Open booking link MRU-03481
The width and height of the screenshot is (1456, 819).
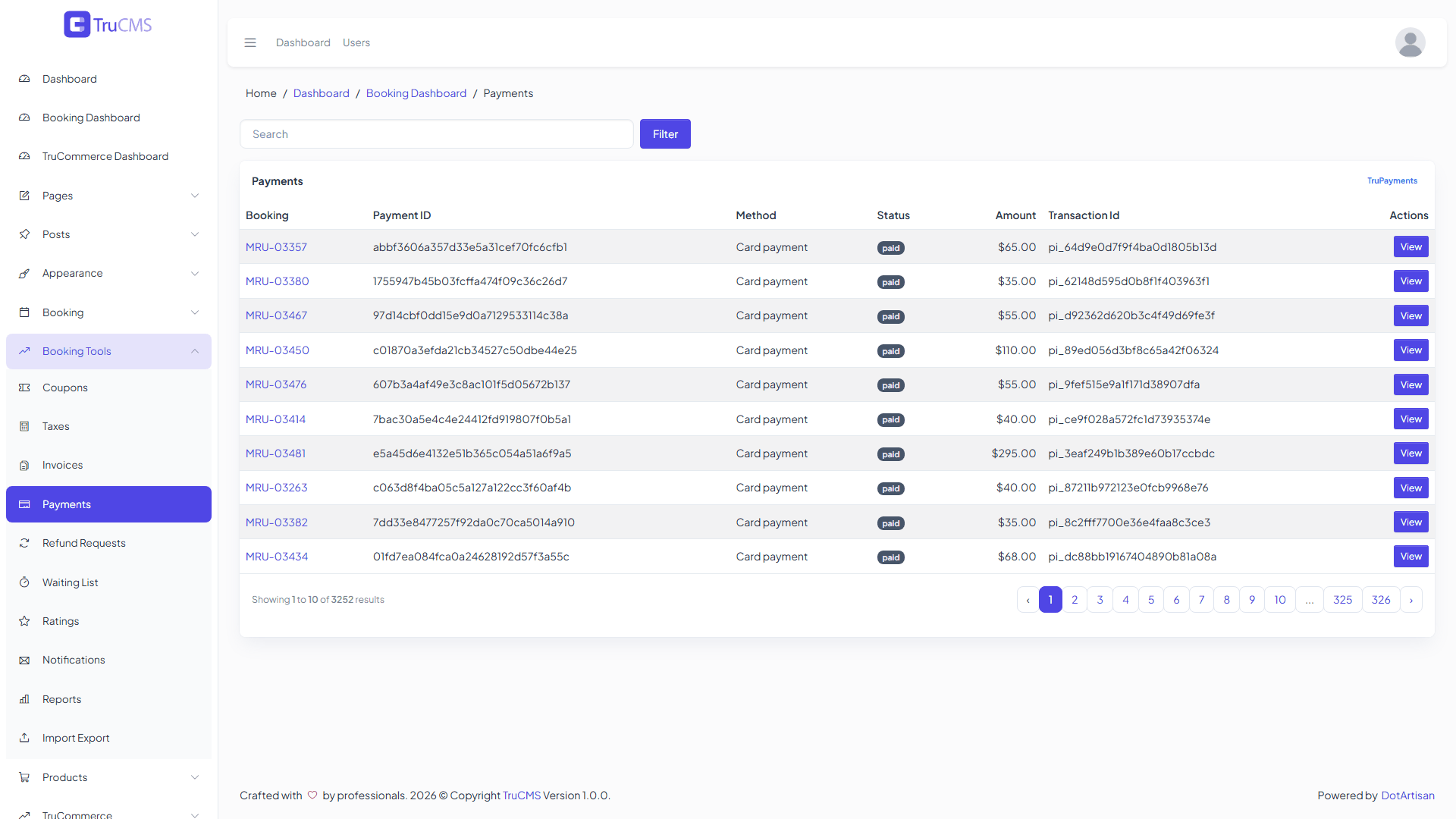[276, 453]
